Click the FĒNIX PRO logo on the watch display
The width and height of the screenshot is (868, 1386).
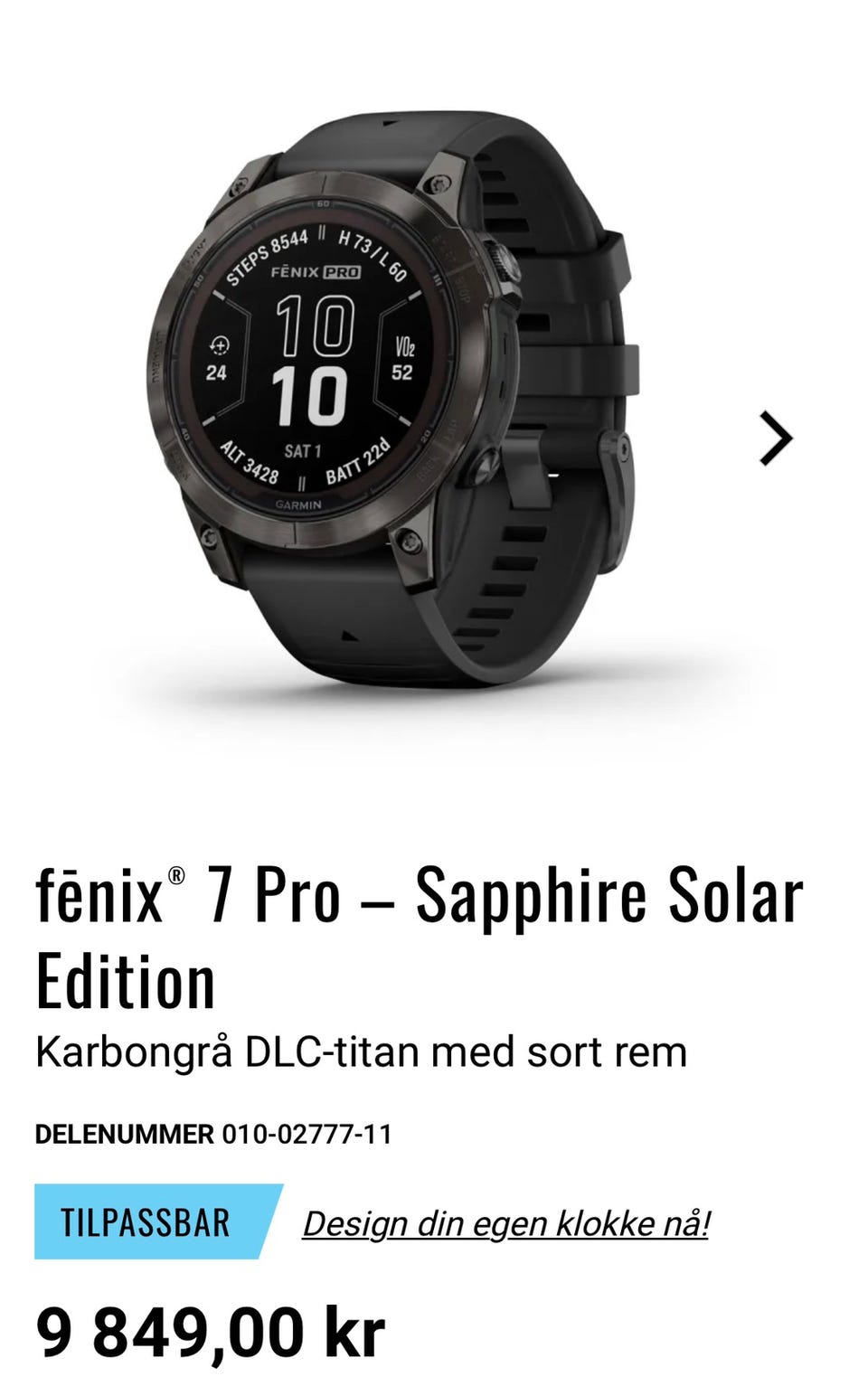tap(315, 271)
